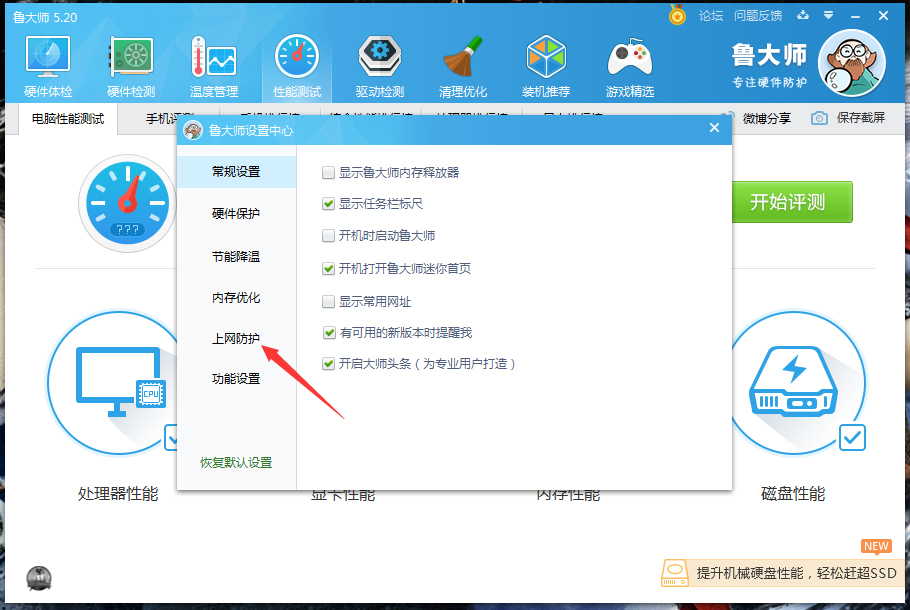Open 游戏精选 game selection gamepad icon
This screenshot has width=910, height=610.
[x=630, y=64]
